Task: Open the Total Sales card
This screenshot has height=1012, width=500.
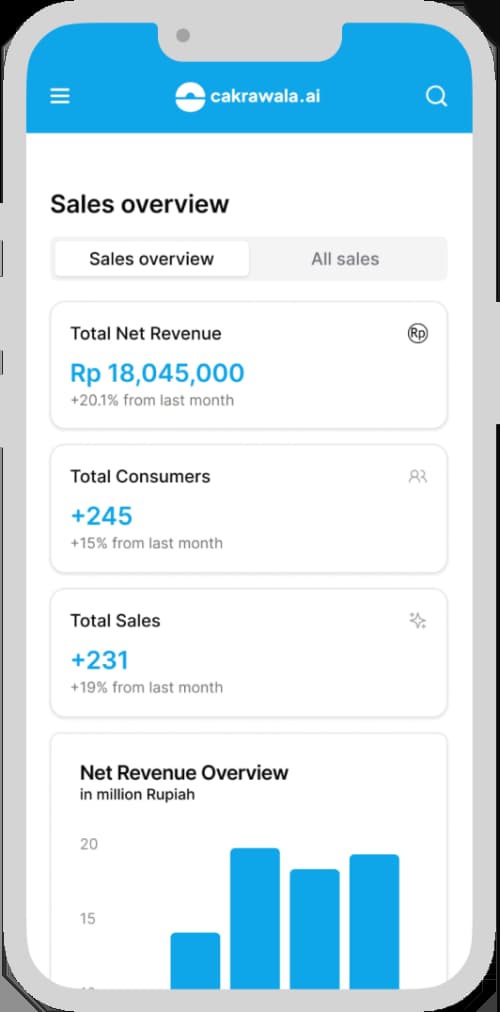Action: [249, 653]
